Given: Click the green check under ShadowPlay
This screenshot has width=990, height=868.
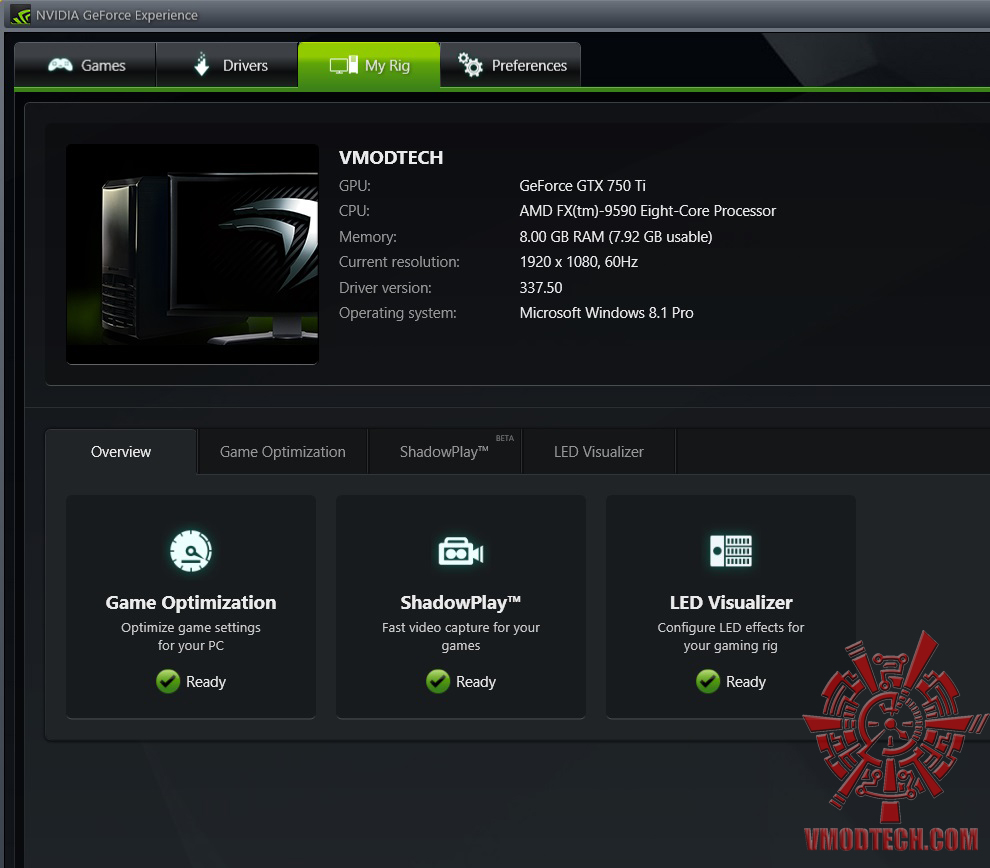Looking at the screenshot, I should tap(438, 682).
